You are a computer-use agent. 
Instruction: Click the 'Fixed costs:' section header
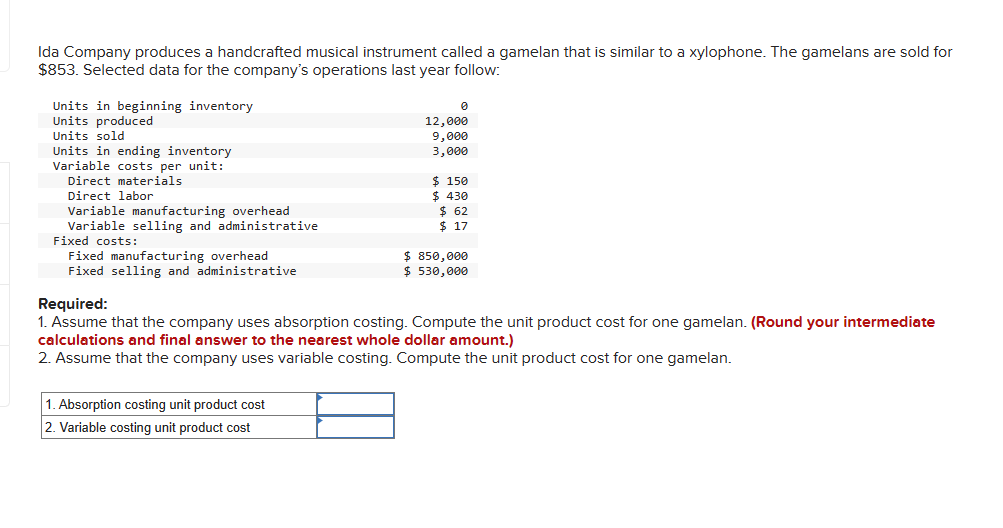coord(95,241)
